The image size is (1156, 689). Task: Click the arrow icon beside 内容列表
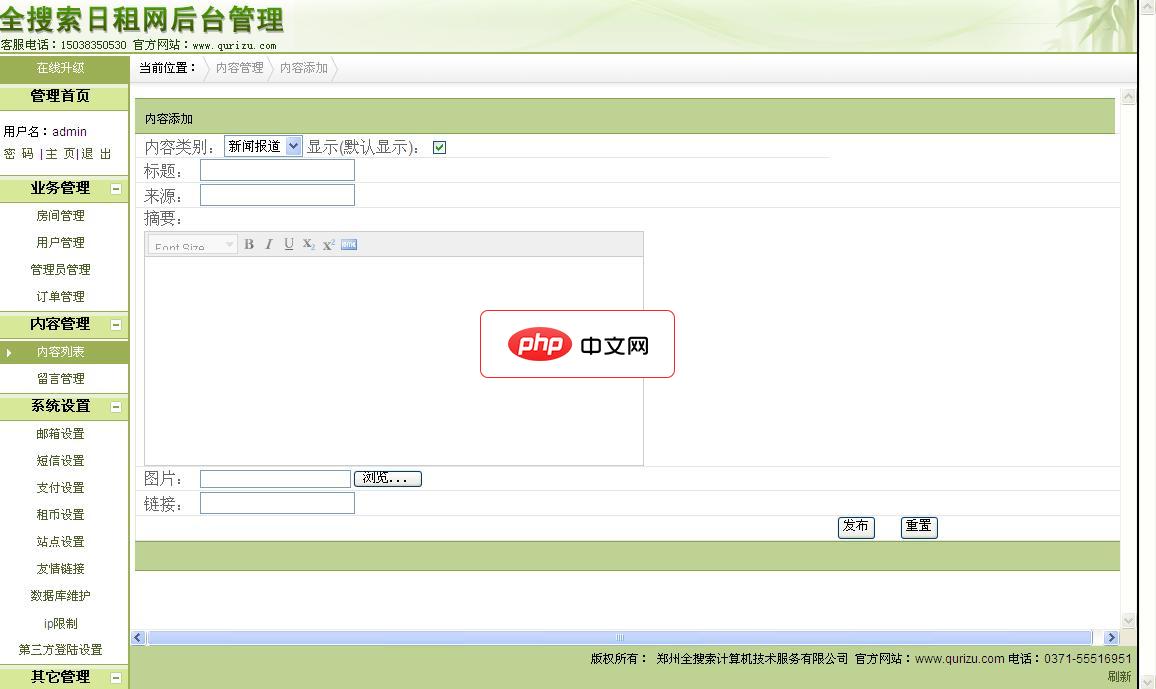pos(8,352)
